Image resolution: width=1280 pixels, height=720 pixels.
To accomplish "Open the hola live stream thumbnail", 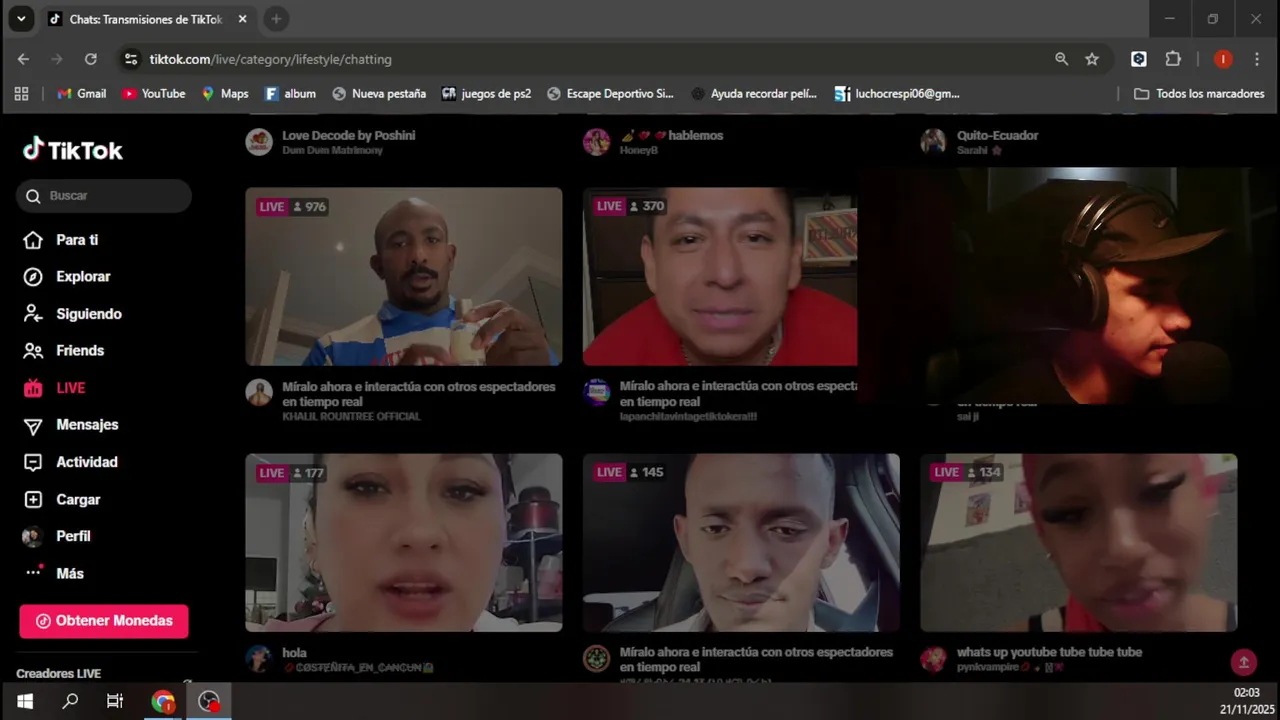I will click(404, 542).
